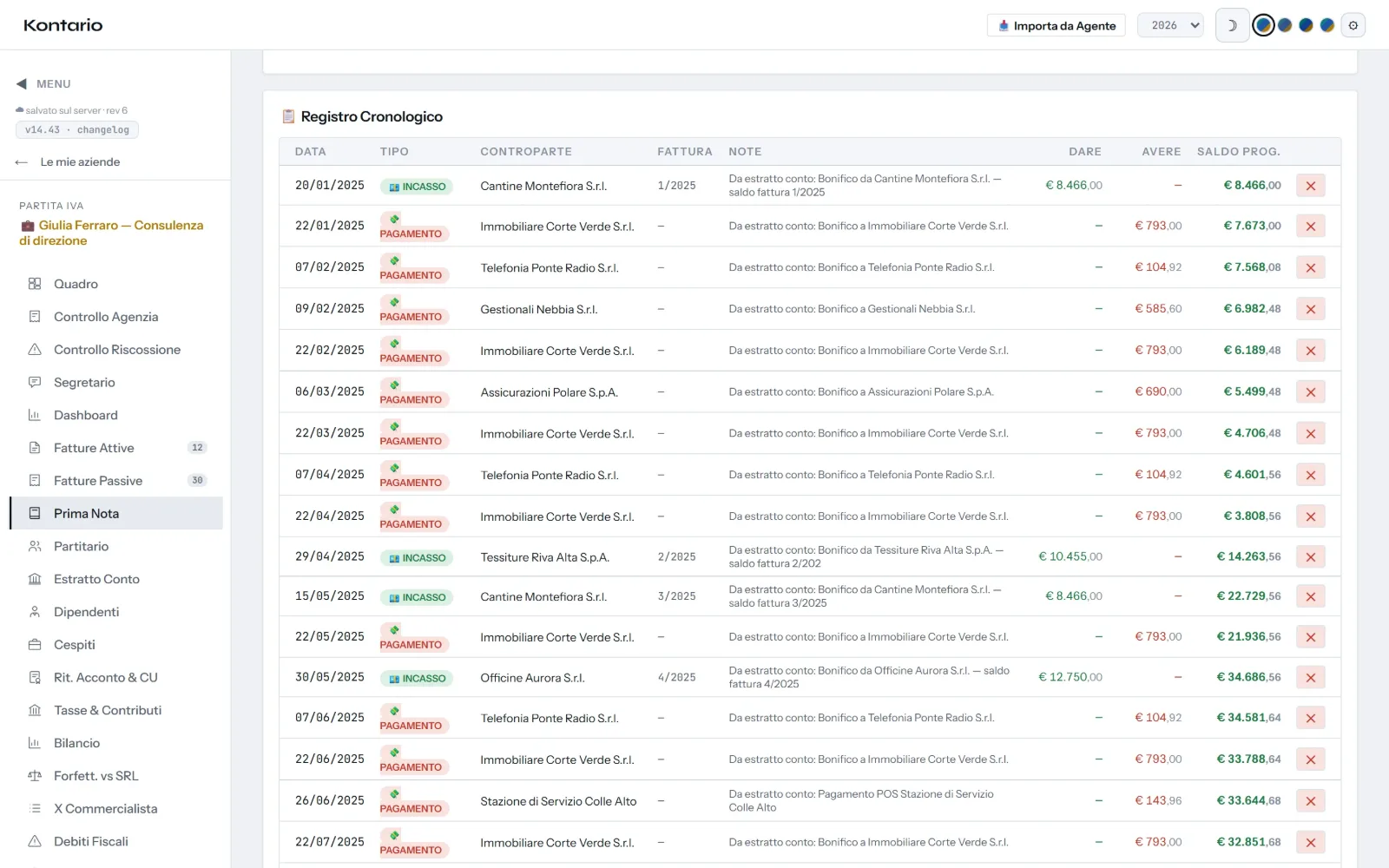Open the Bilancio page

point(116,743)
